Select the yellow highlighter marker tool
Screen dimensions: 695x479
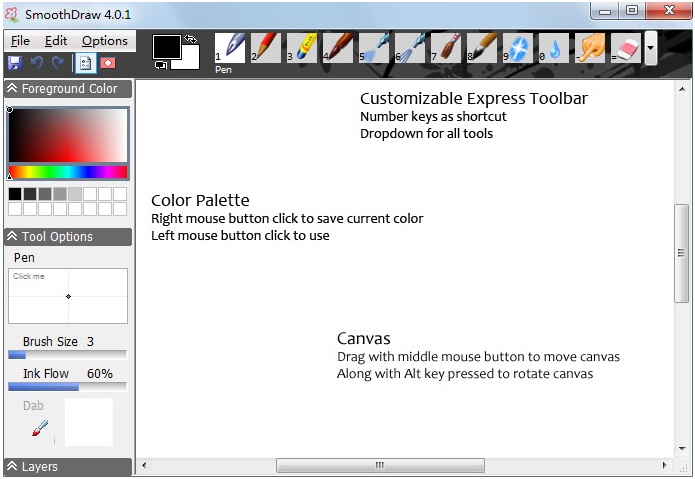pos(302,47)
